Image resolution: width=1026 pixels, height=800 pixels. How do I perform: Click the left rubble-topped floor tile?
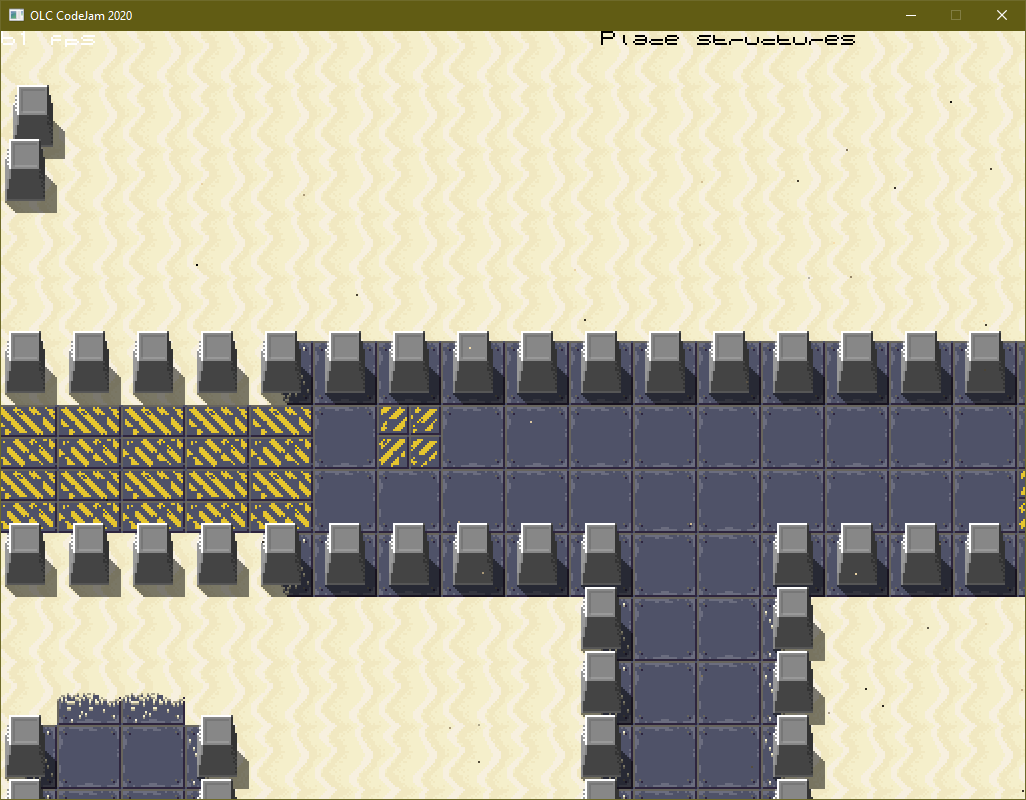pos(89,709)
